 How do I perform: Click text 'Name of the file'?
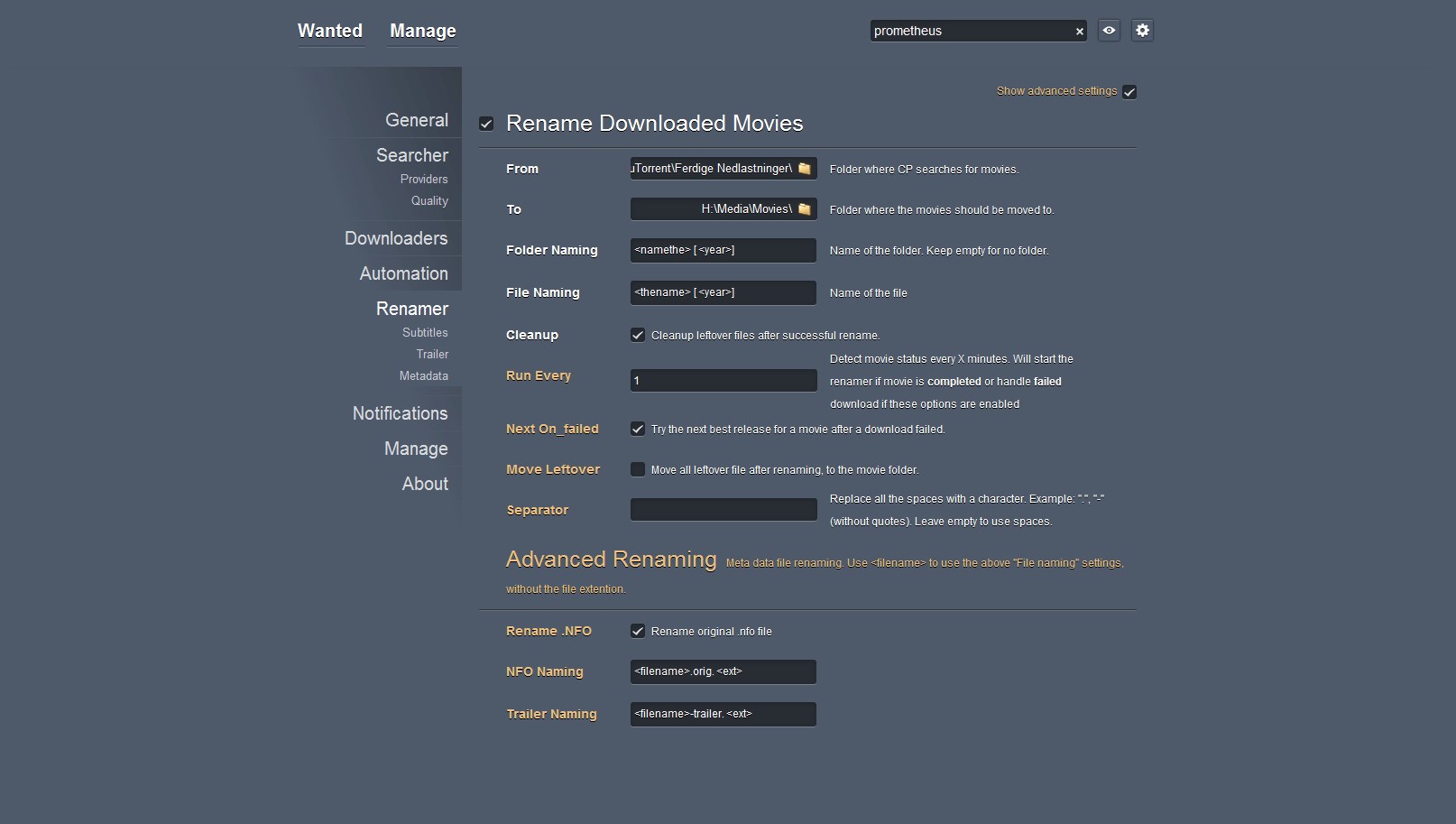pyautogui.click(x=869, y=293)
